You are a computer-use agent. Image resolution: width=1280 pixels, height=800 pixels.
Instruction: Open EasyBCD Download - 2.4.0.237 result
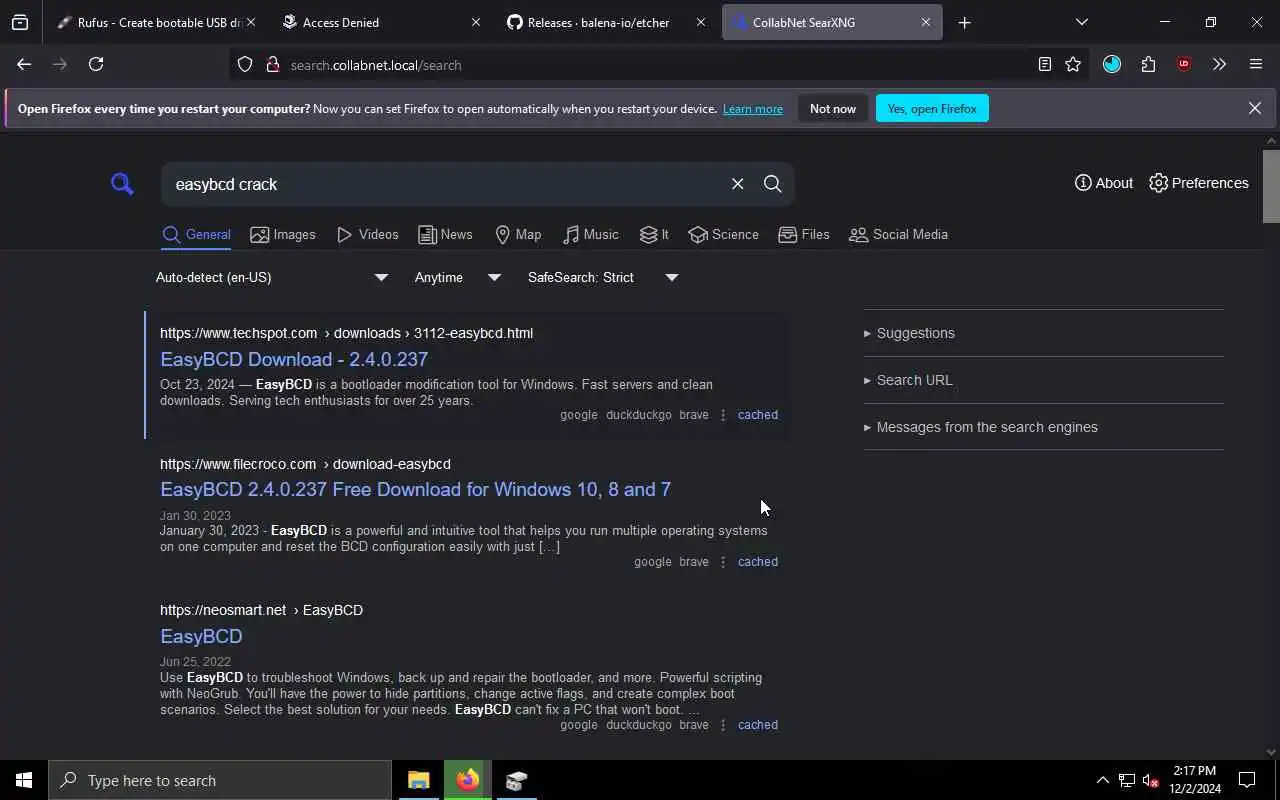pyautogui.click(x=294, y=359)
